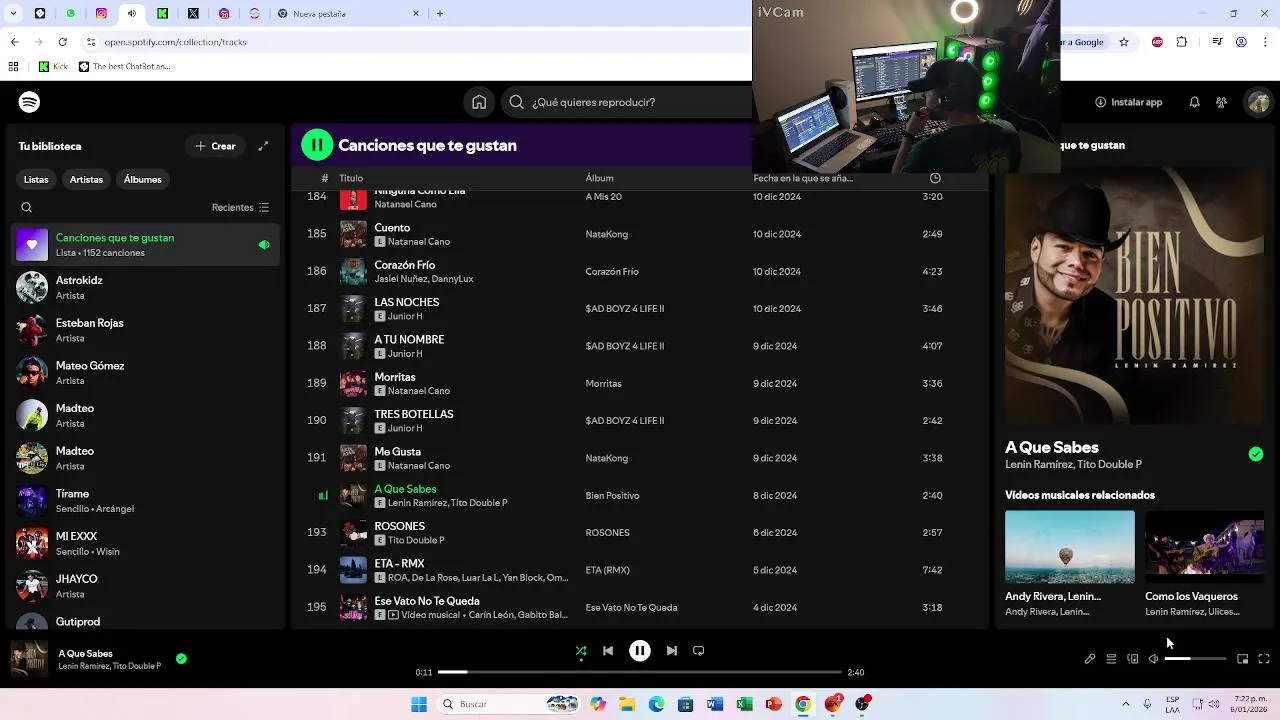This screenshot has width=1280, height=720.
Task: Sort by 'Álbum' column header
Action: [599, 178]
